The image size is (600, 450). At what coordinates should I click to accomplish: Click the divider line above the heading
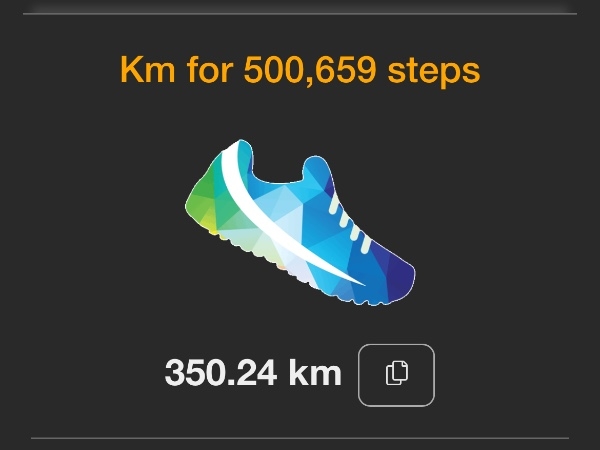click(x=300, y=14)
